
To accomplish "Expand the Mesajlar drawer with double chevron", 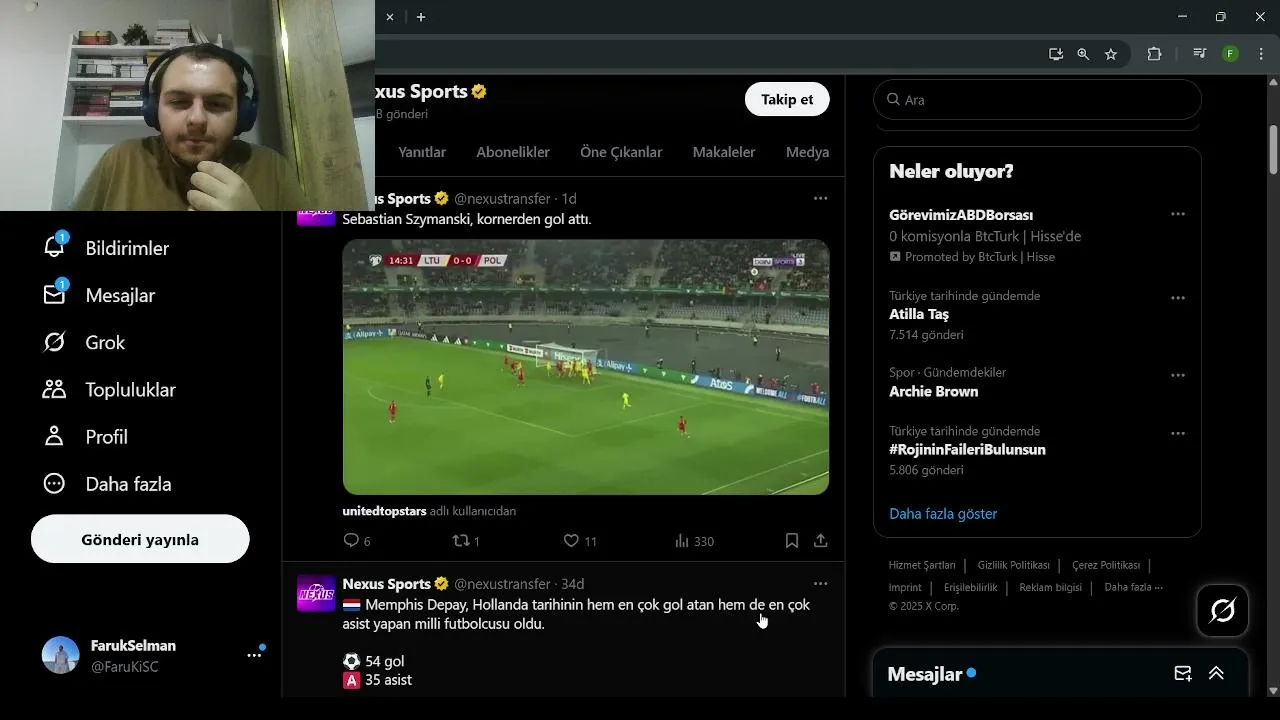I will tap(1216, 673).
